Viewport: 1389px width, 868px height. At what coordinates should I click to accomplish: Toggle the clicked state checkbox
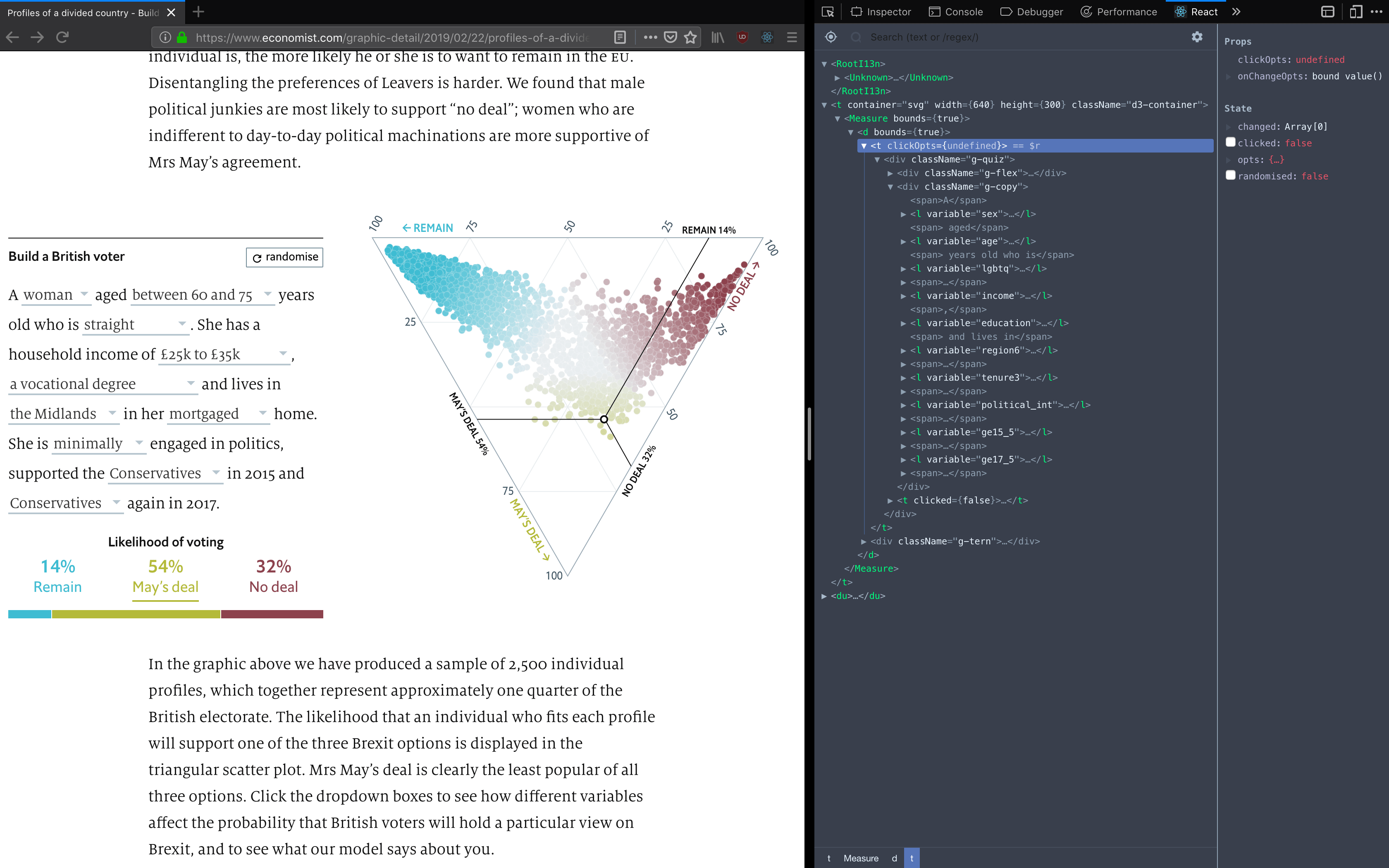click(x=1231, y=142)
